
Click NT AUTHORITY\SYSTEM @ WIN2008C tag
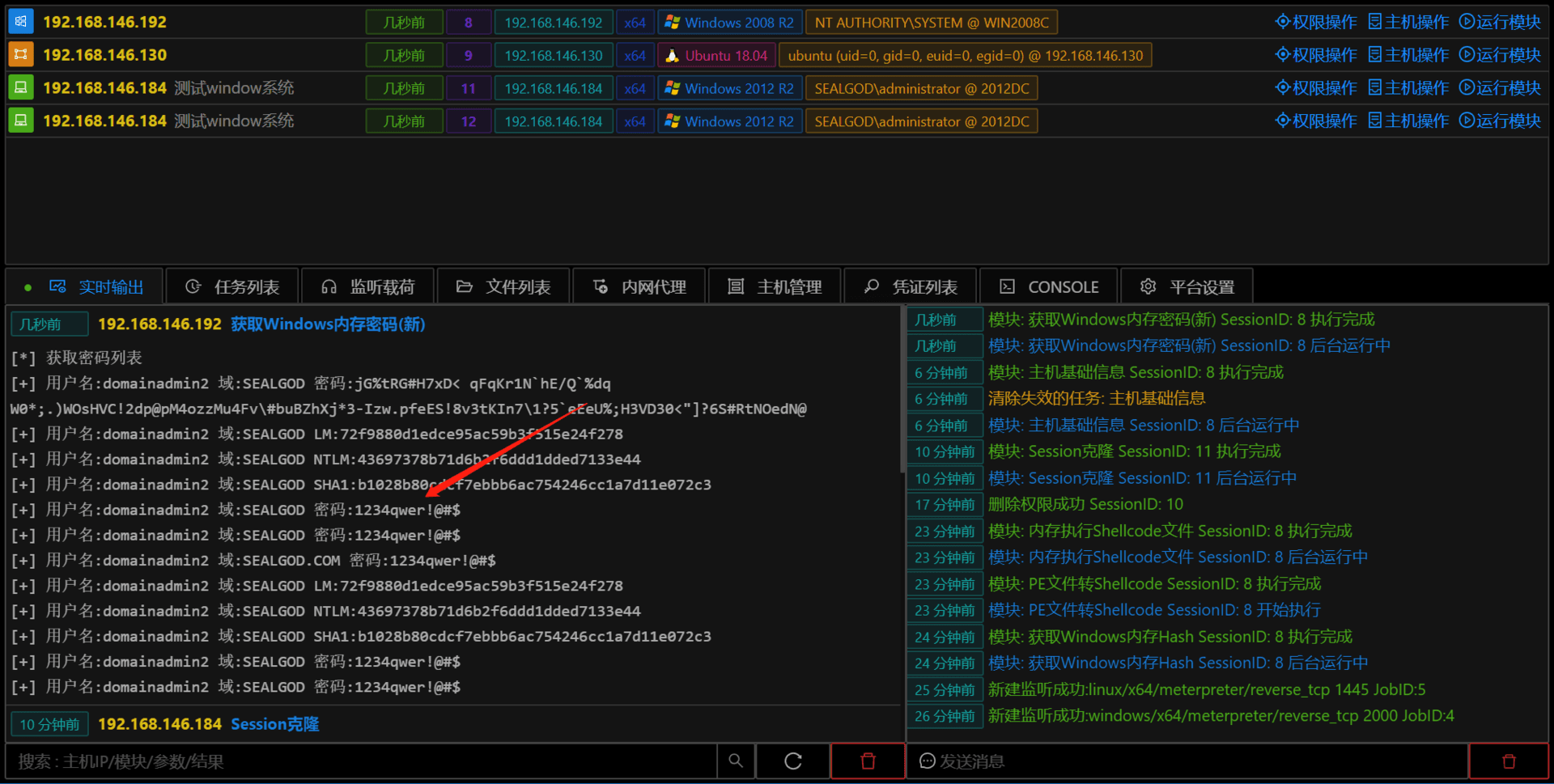[932, 23]
